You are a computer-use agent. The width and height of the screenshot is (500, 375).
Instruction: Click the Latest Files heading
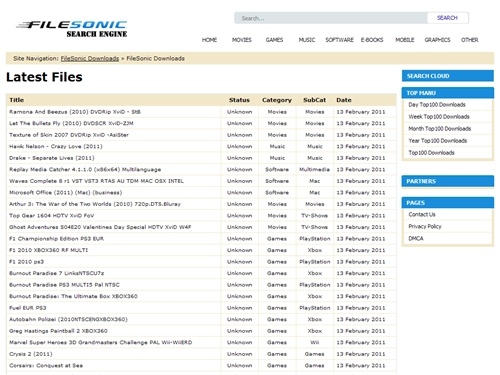pyautogui.click(x=44, y=77)
